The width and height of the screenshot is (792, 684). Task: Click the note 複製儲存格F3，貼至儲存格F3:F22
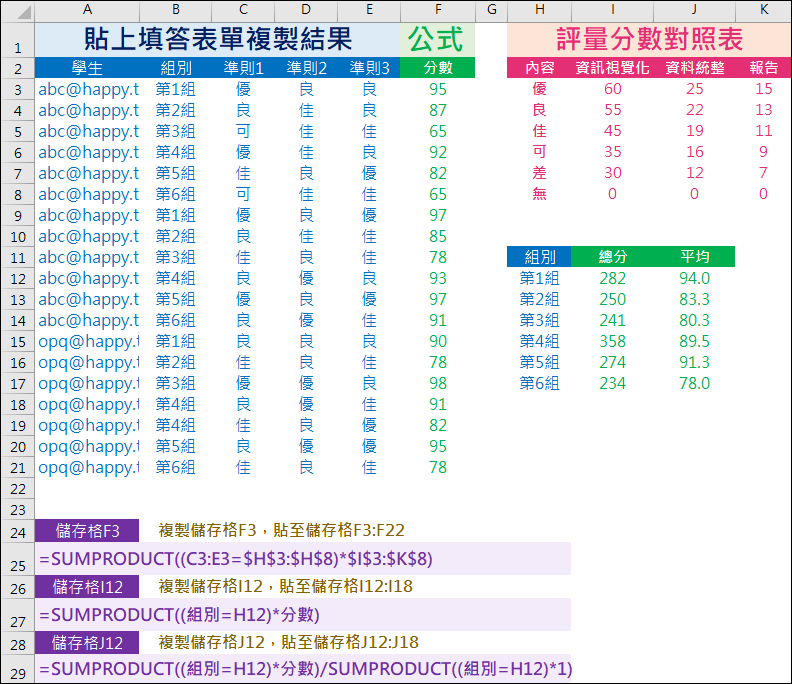pos(281,530)
